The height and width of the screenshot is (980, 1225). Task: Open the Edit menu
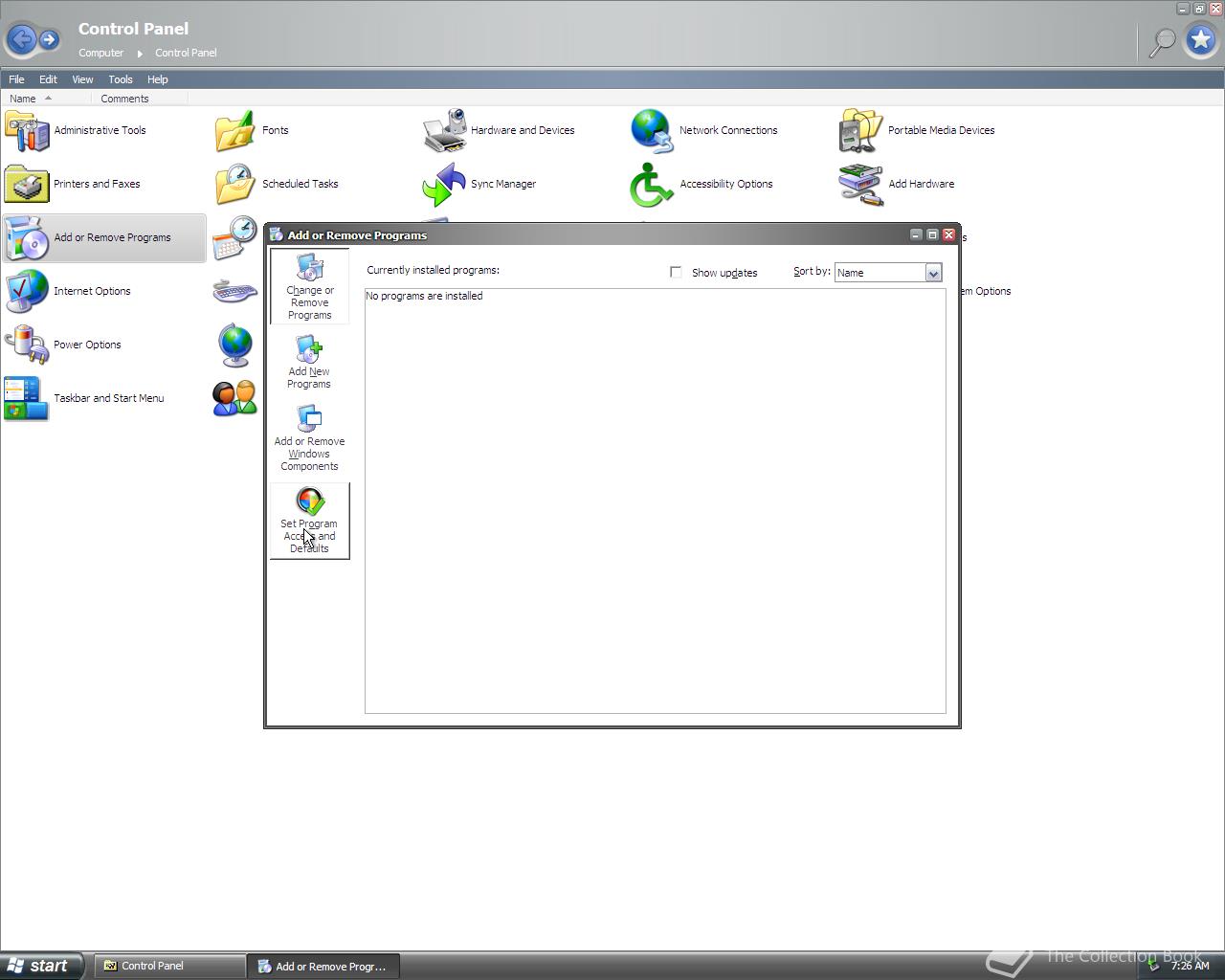(x=48, y=79)
